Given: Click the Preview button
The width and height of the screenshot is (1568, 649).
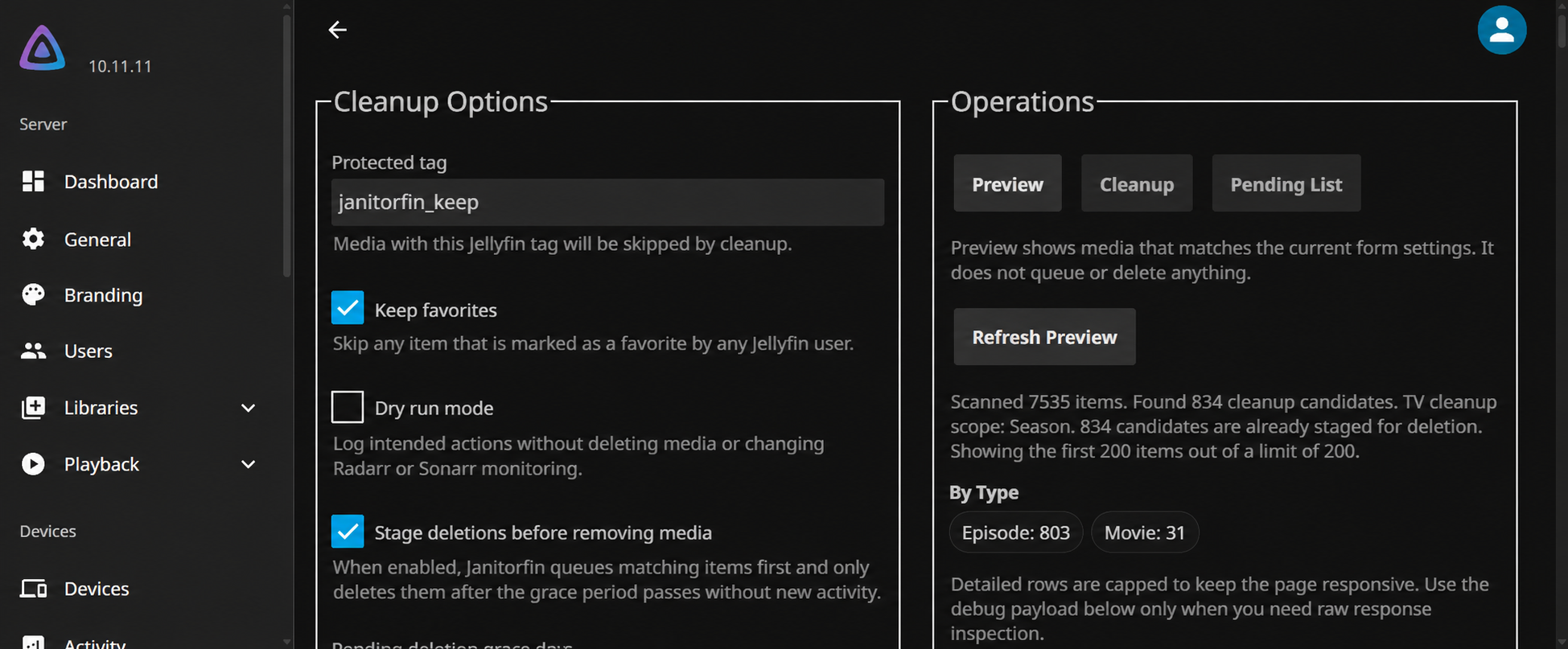Looking at the screenshot, I should click(x=1007, y=183).
